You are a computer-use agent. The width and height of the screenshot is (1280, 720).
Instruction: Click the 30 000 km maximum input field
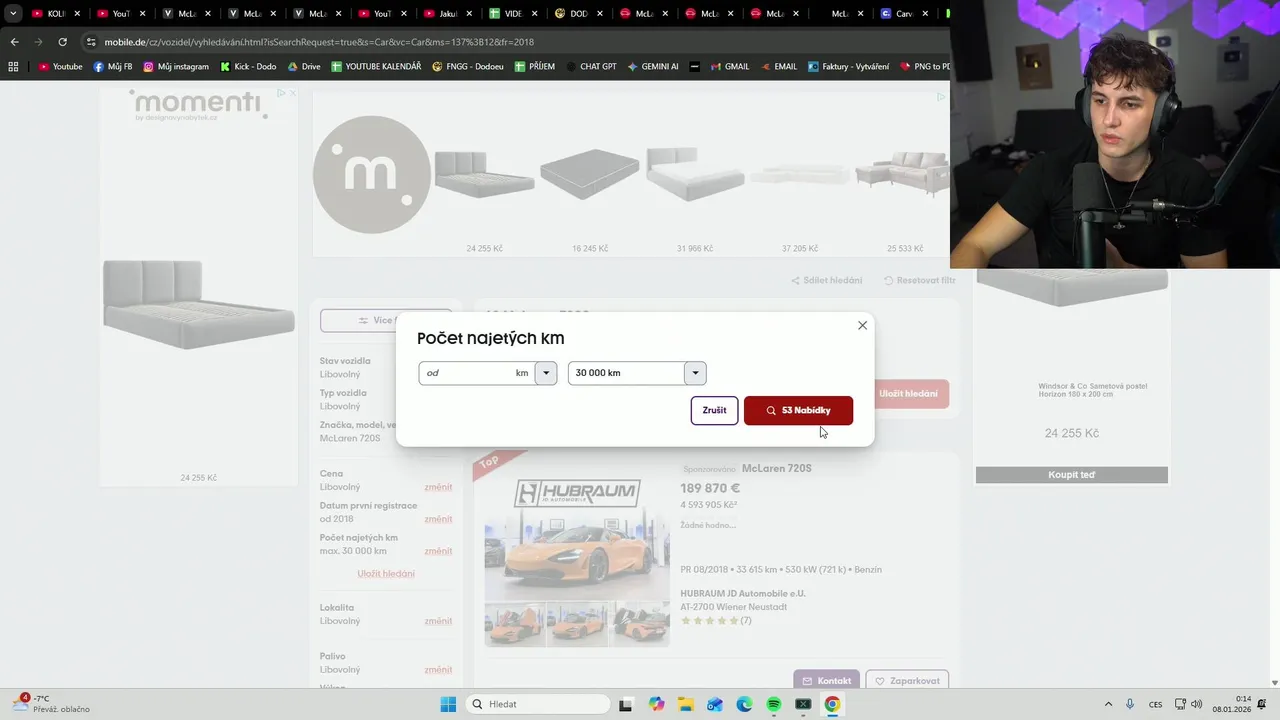tap(626, 373)
